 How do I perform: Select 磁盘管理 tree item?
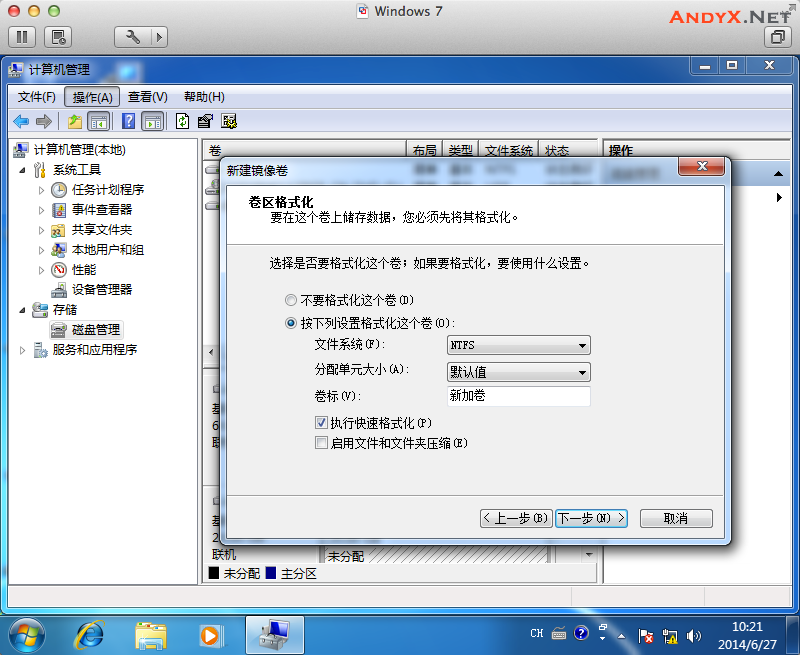[96, 330]
